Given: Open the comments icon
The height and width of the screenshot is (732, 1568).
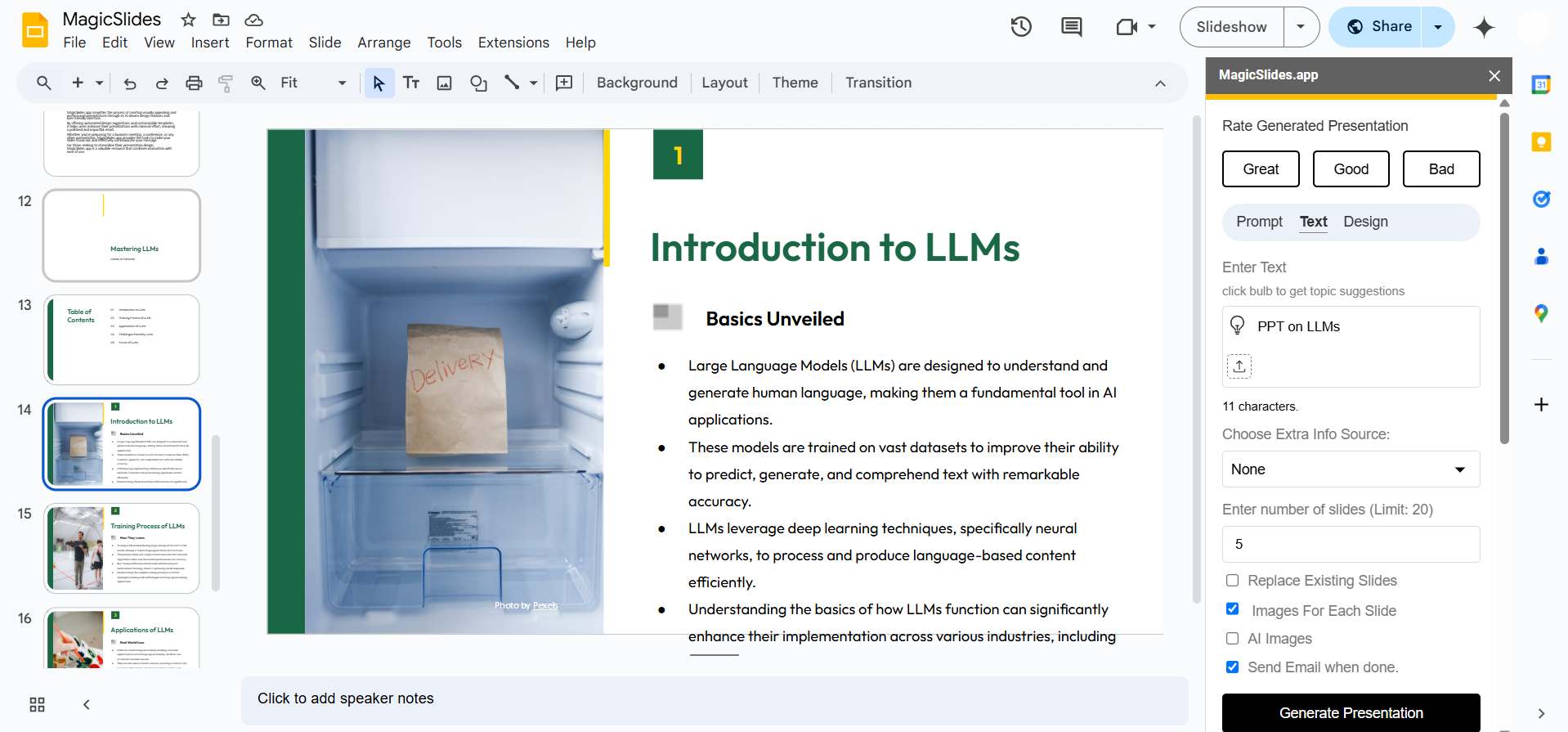Looking at the screenshot, I should (x=1071, y=27).
